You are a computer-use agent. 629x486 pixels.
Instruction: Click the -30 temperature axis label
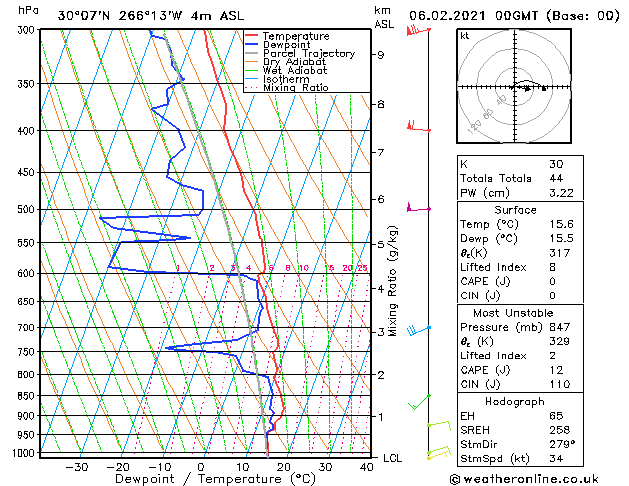coord(77,467)
